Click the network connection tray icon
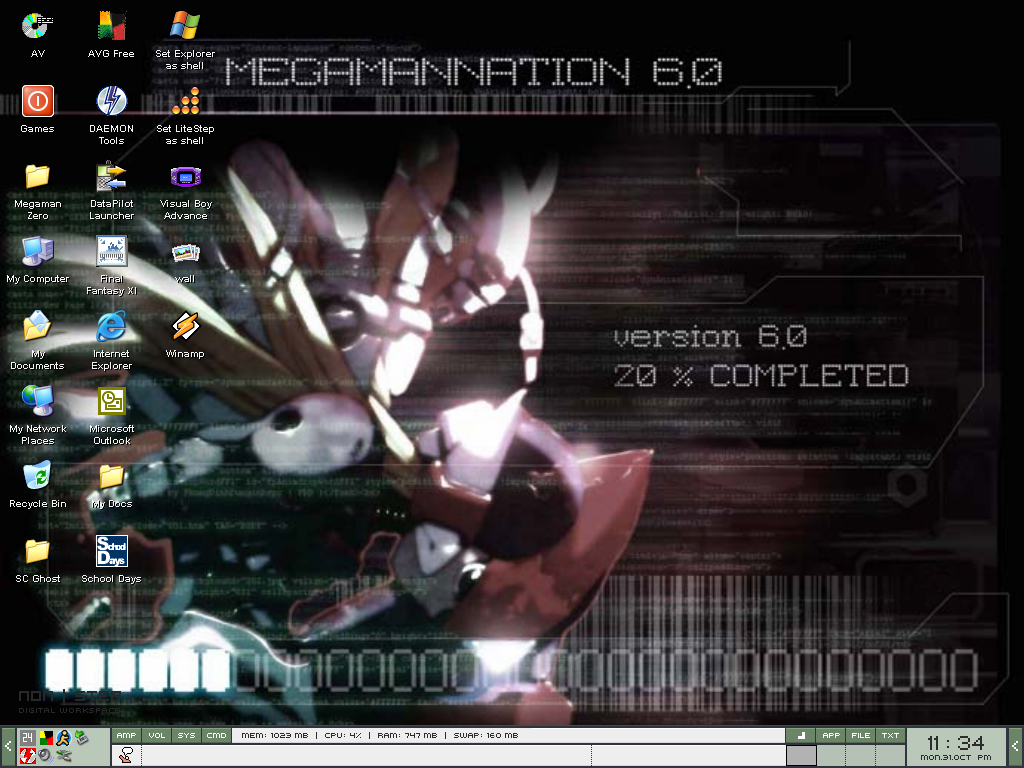The image size is (1024, 768). [64, 756]
